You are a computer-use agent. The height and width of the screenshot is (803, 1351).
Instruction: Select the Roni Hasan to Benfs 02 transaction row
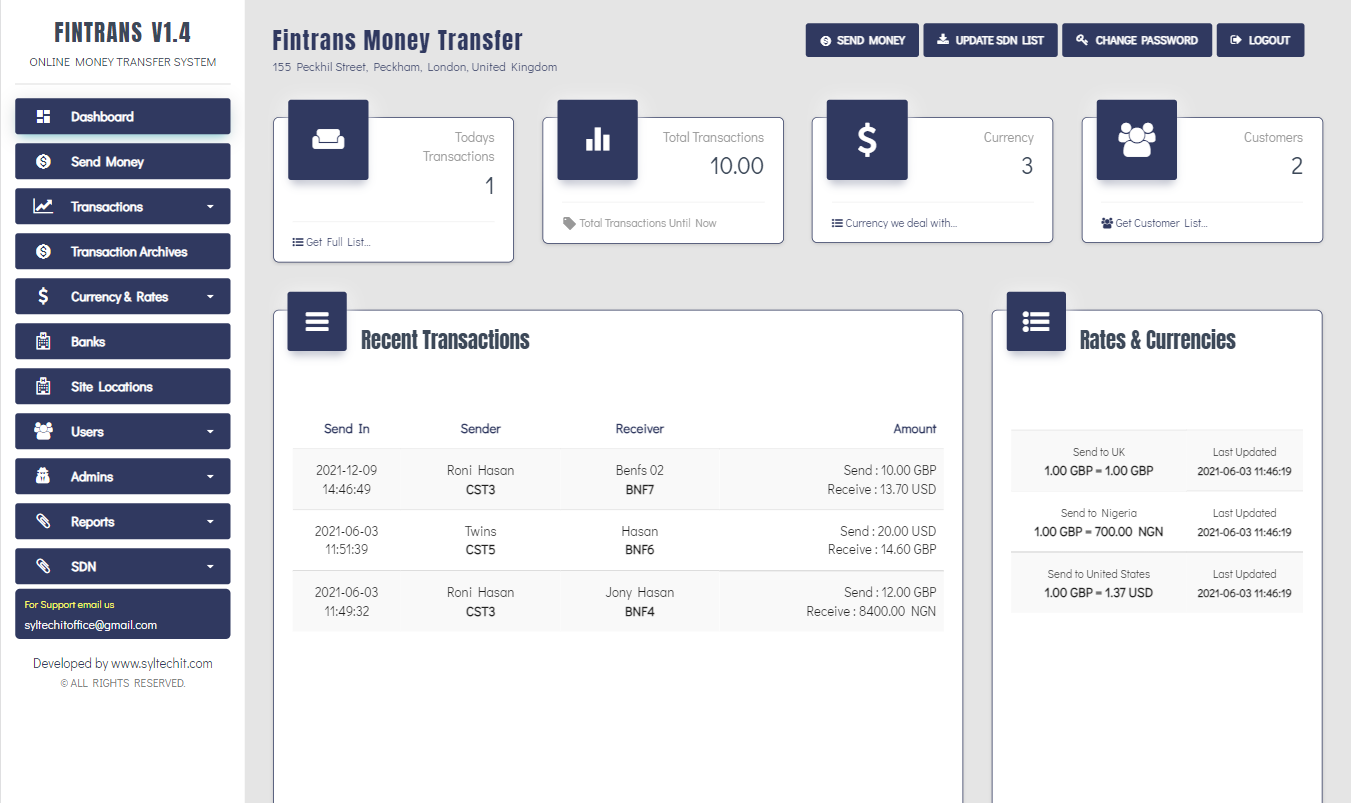click(617, 480)
